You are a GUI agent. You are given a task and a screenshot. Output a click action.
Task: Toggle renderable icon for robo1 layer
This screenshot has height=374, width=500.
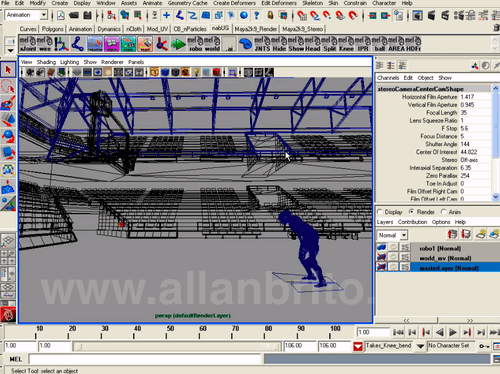(381, 247)
